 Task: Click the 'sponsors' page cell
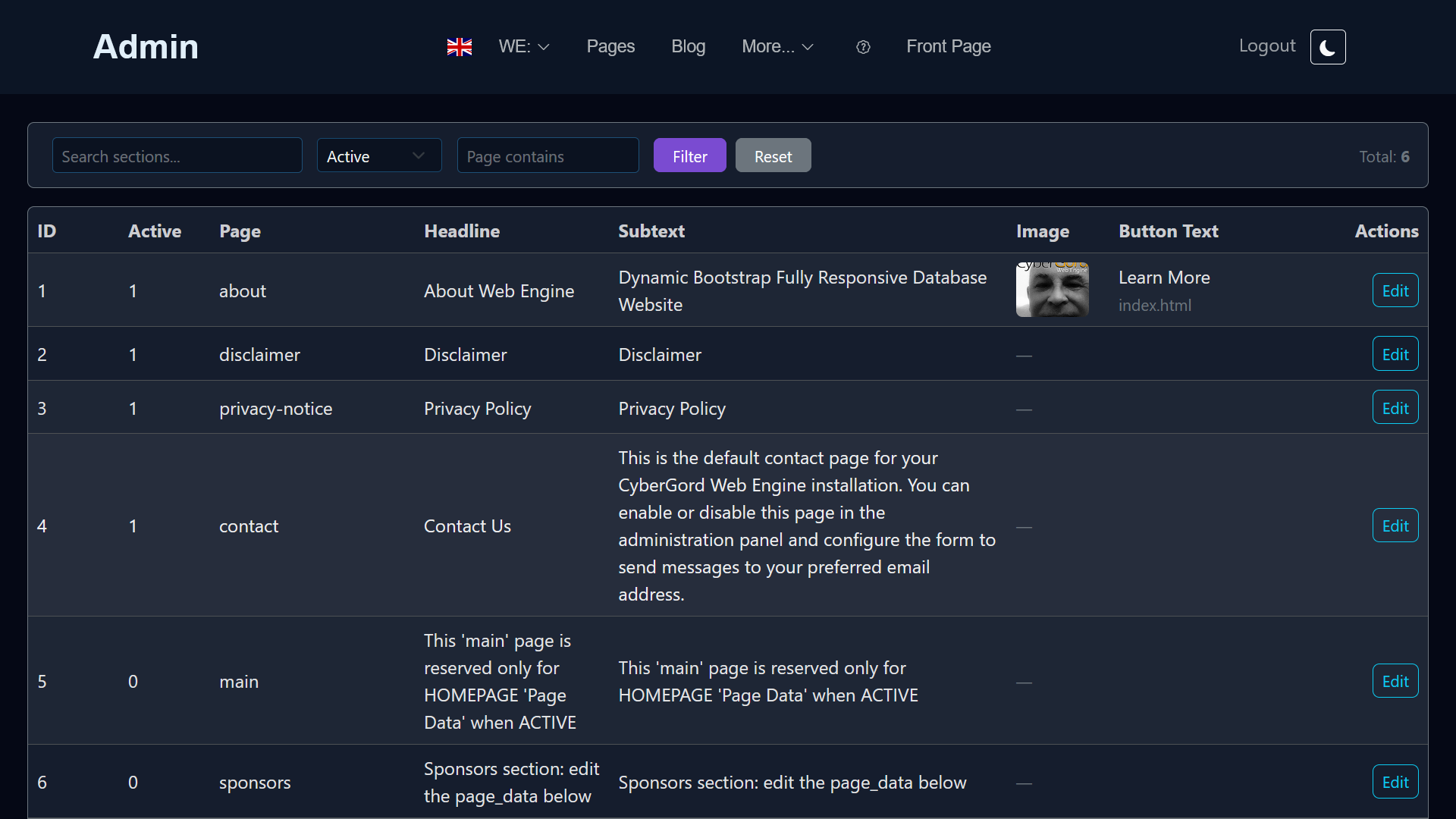coord(255,783)
